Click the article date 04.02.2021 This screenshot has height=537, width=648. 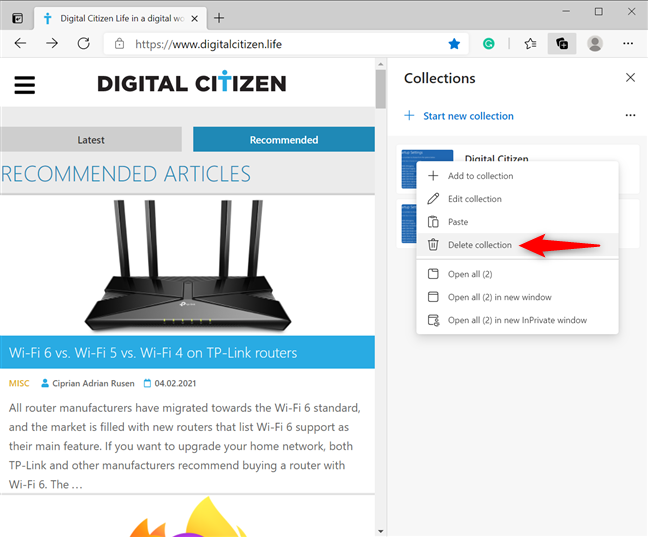click(x=175, y=383)
